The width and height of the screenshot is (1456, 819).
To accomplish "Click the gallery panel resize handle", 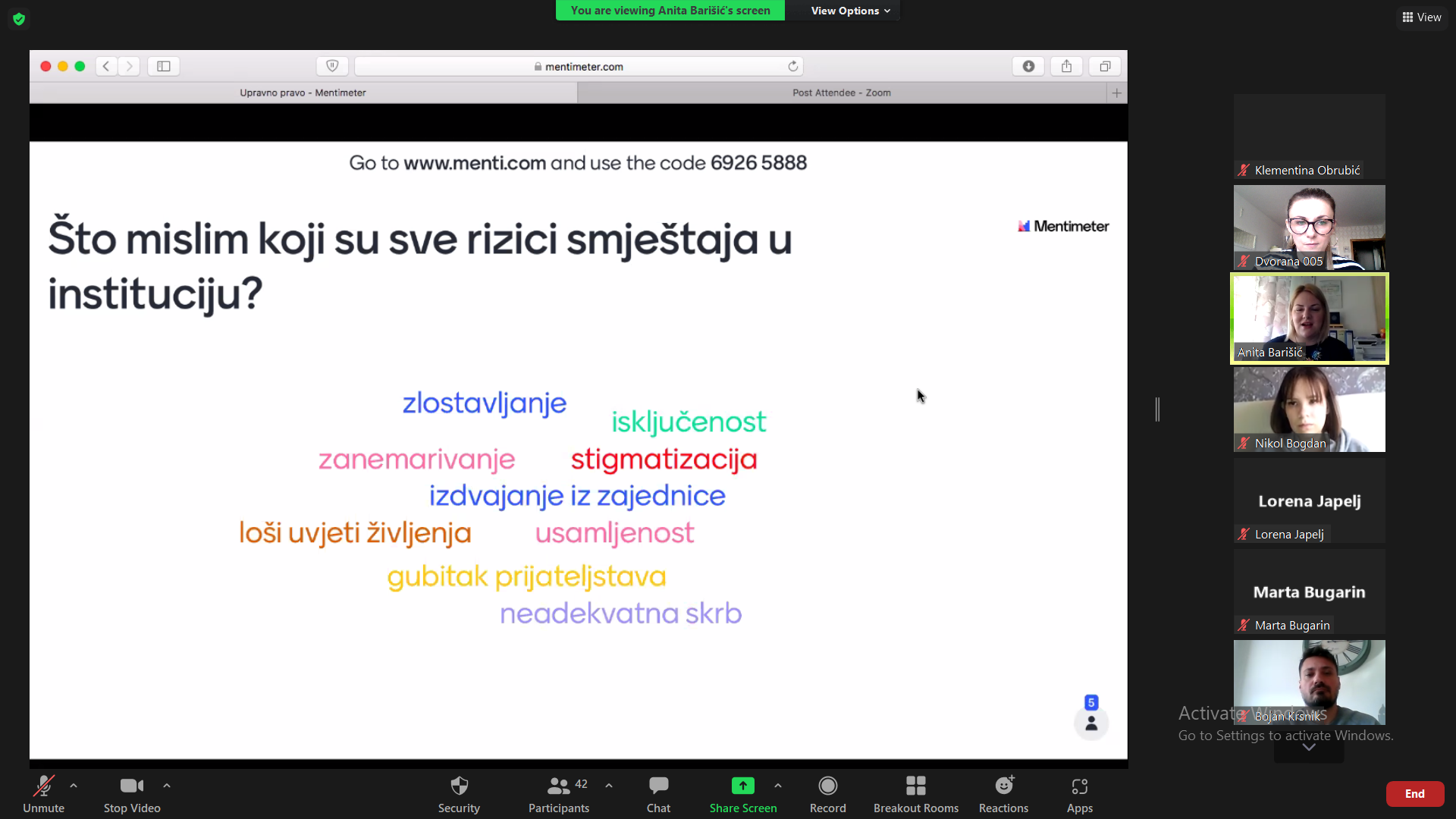I will click(1157, 409).
